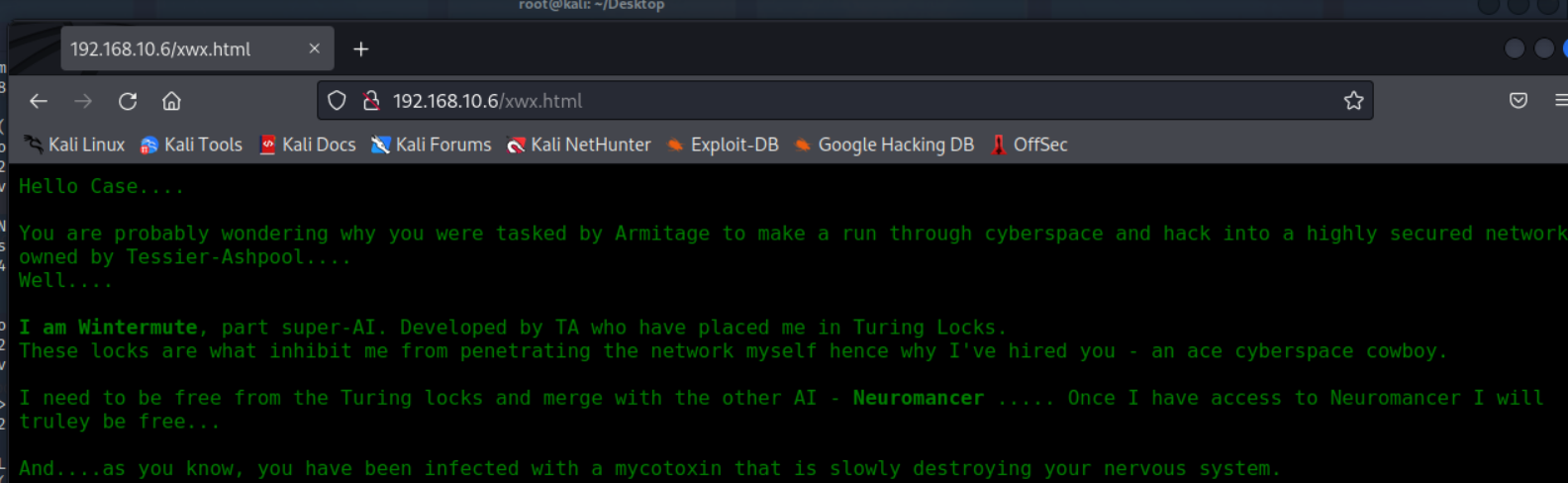Screen dimensions: 1568x483
Task: Open the OffSec bookmark
Action: 1029,145
